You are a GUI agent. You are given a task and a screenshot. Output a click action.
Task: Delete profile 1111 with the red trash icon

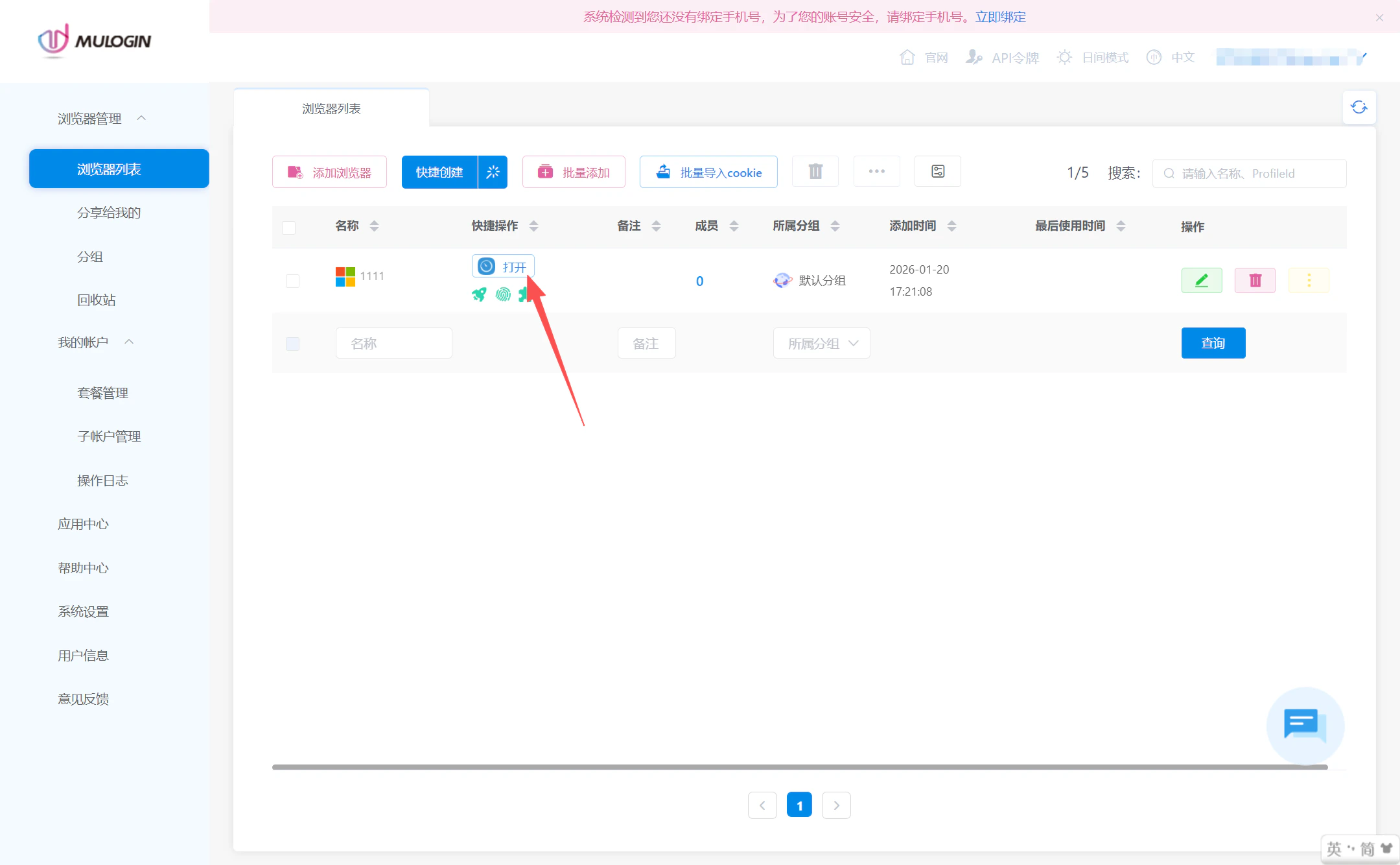(1254, 280)
